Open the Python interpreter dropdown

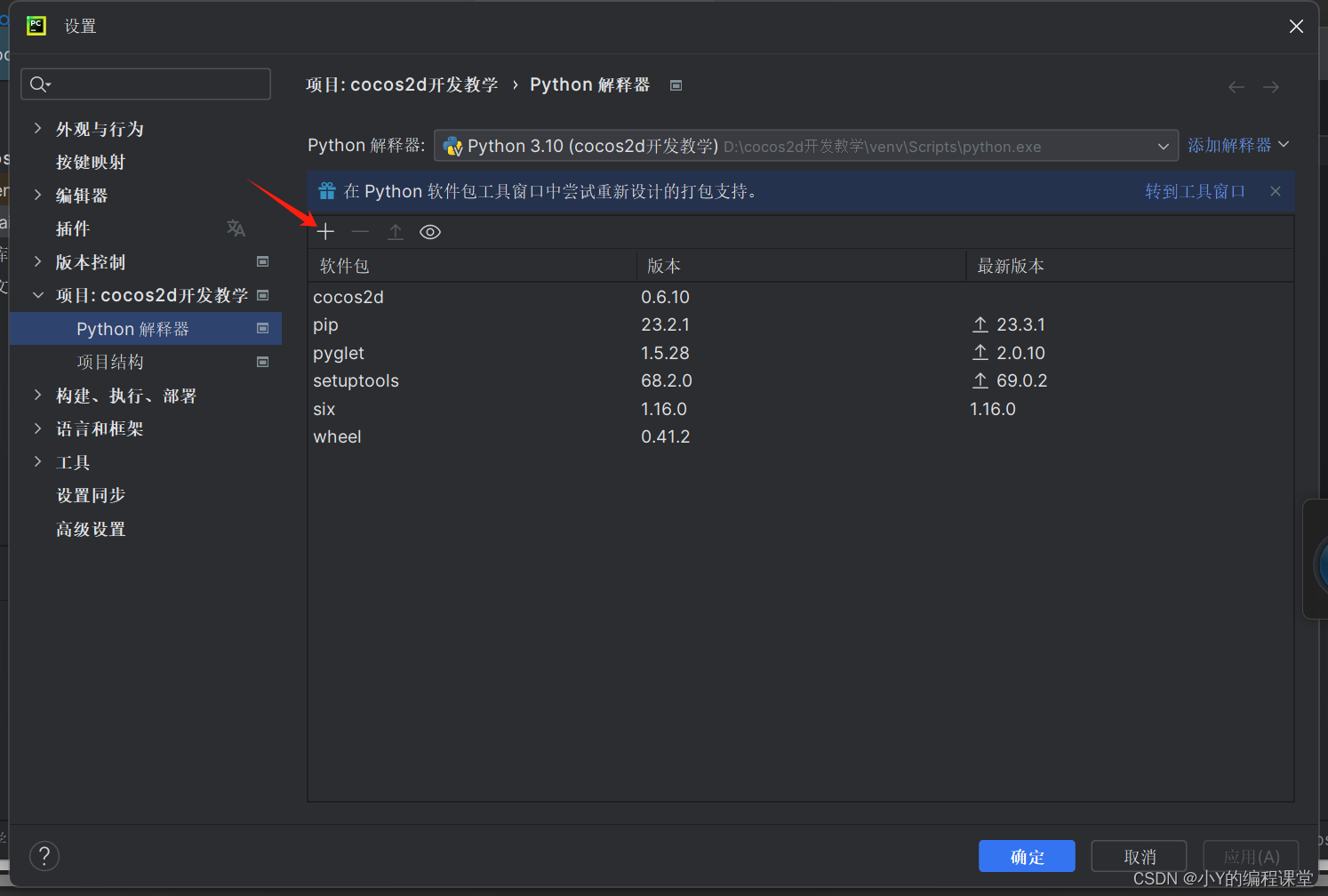[x=806, y=146]
